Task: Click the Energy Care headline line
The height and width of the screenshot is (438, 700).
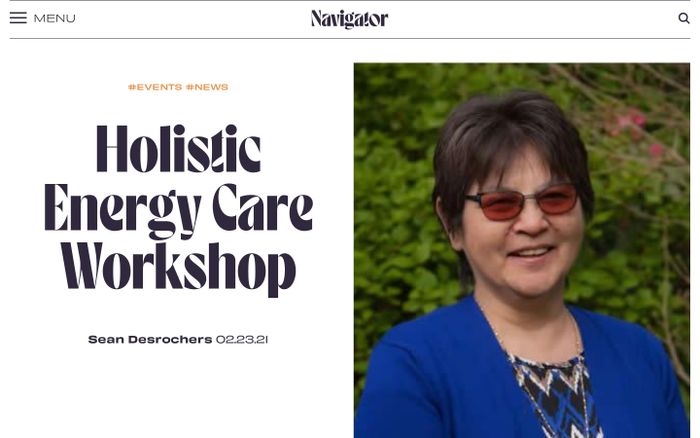Action: [178, 208]
